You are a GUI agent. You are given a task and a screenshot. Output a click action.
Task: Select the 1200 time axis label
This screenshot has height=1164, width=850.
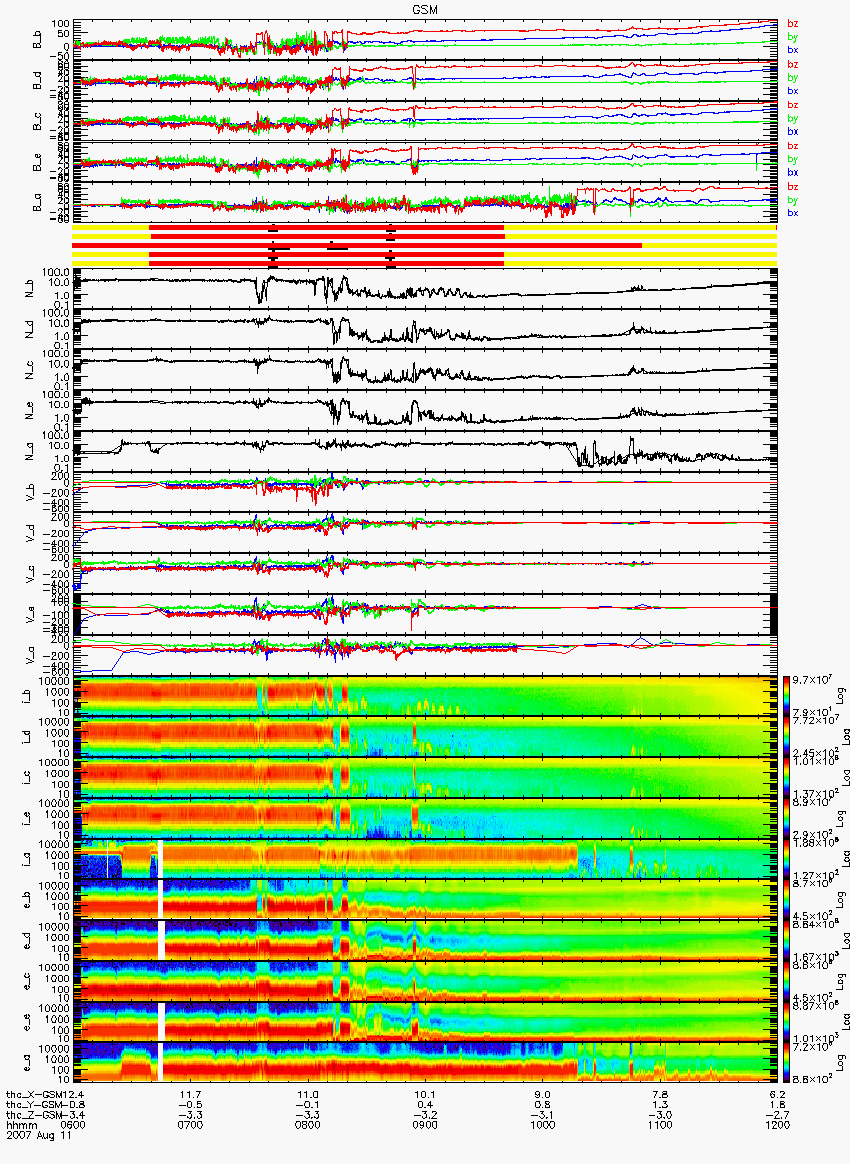[777, 1125]
